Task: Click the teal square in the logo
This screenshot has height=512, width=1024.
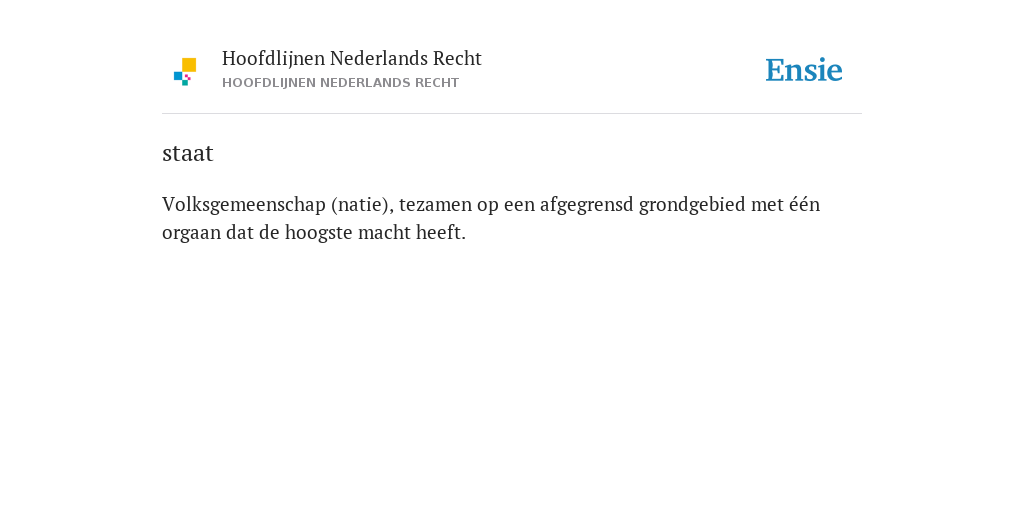Action: pos(185,83)
